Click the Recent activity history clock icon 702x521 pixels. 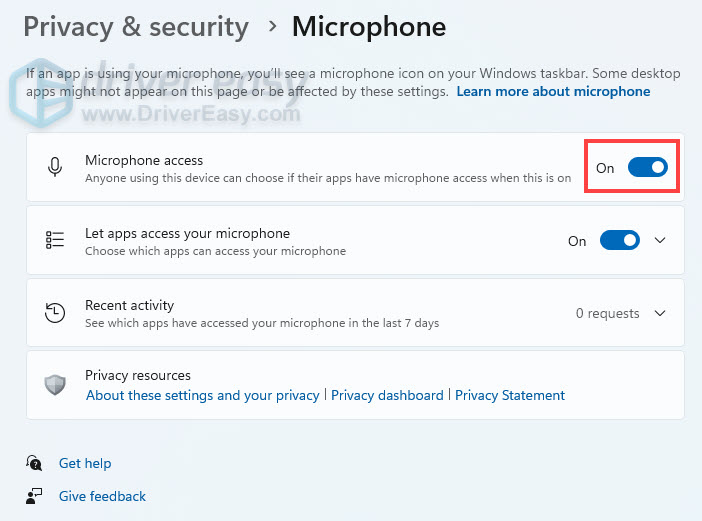pos(56,313)
